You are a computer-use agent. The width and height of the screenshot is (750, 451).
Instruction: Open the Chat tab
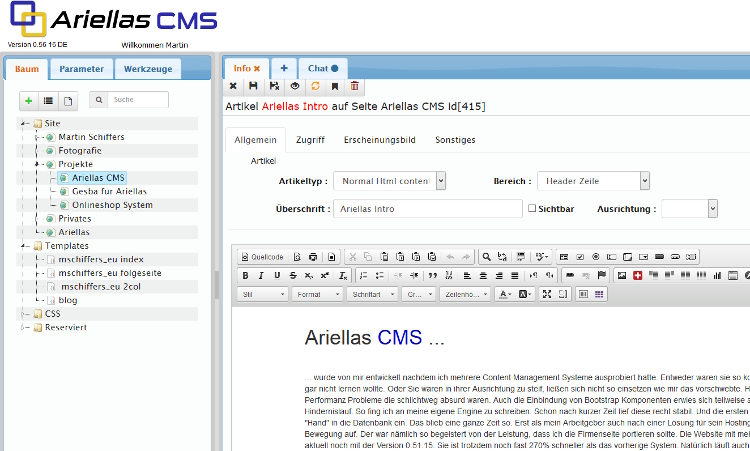pyautogui.click(x=323, y=68)
